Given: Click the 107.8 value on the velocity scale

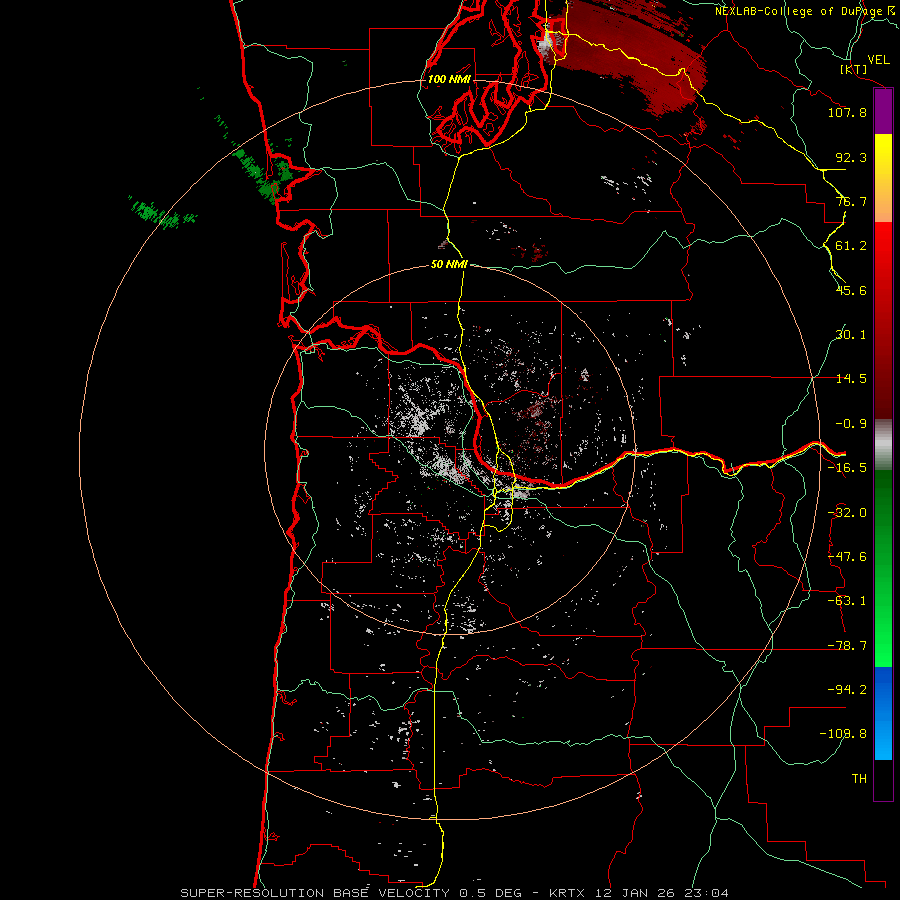Looking at the screenshot, I should point(847,112).
